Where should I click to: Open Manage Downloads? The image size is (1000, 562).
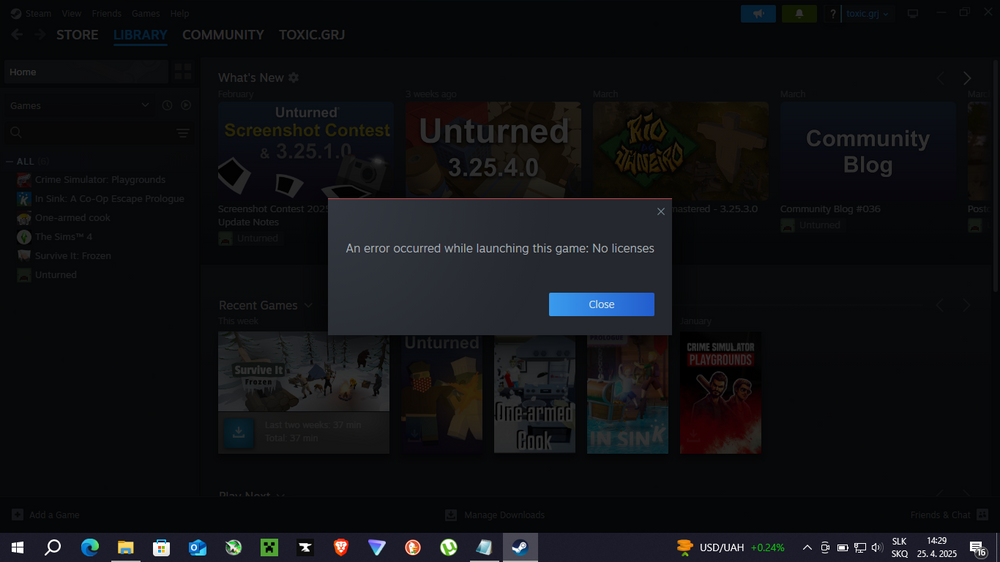[x=495, y=515]
